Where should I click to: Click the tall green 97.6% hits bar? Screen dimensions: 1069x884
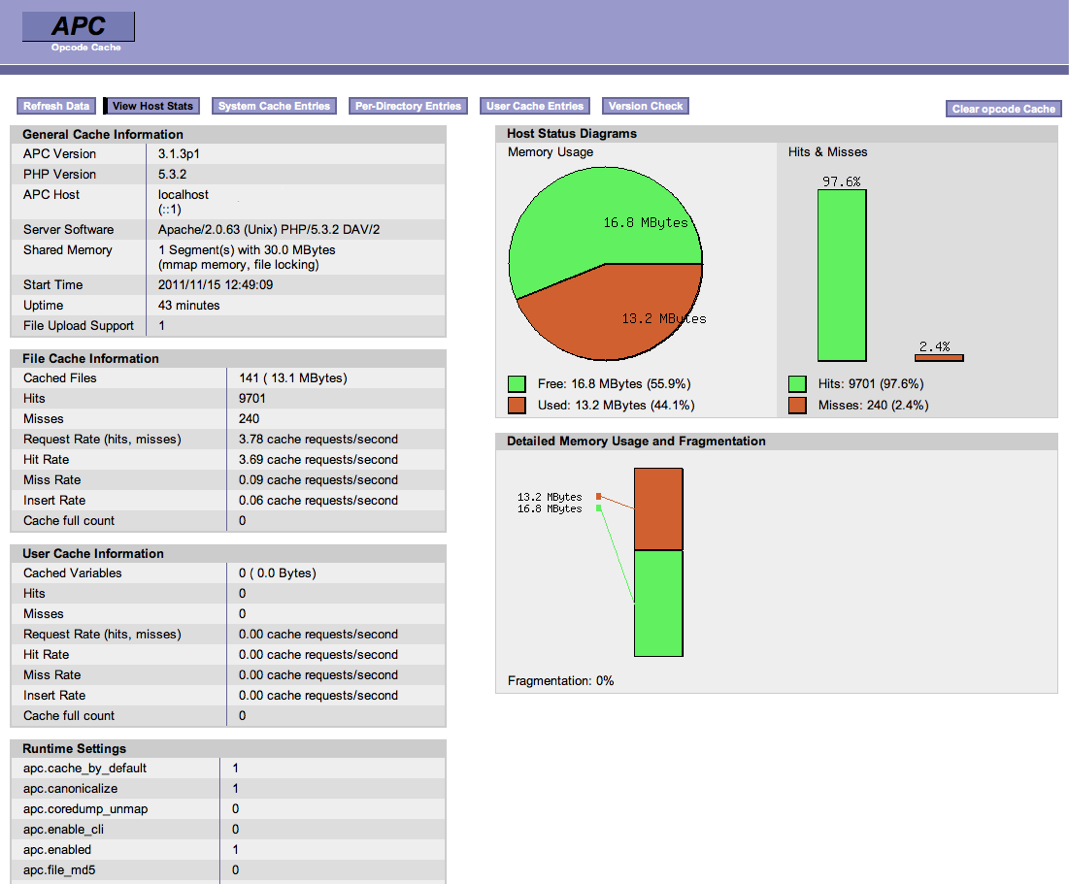[x=842, y=275]
